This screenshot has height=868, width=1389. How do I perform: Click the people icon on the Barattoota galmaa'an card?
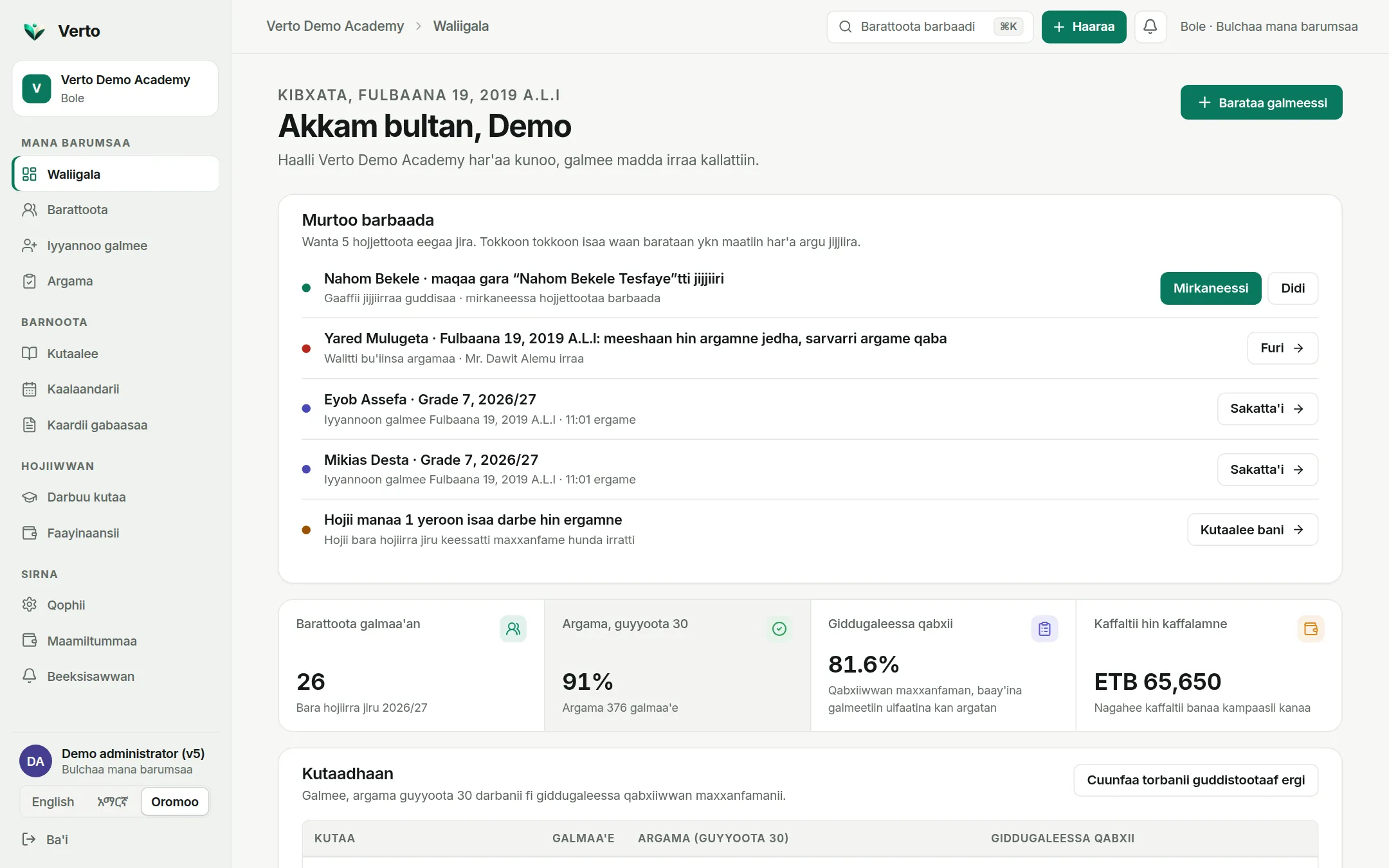click(x=513, y=629)
